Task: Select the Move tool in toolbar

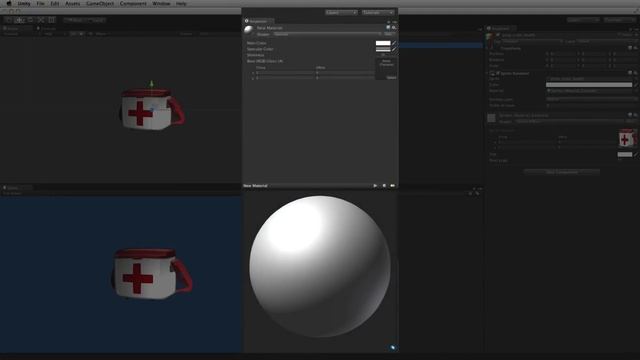Action: [19, 20]
